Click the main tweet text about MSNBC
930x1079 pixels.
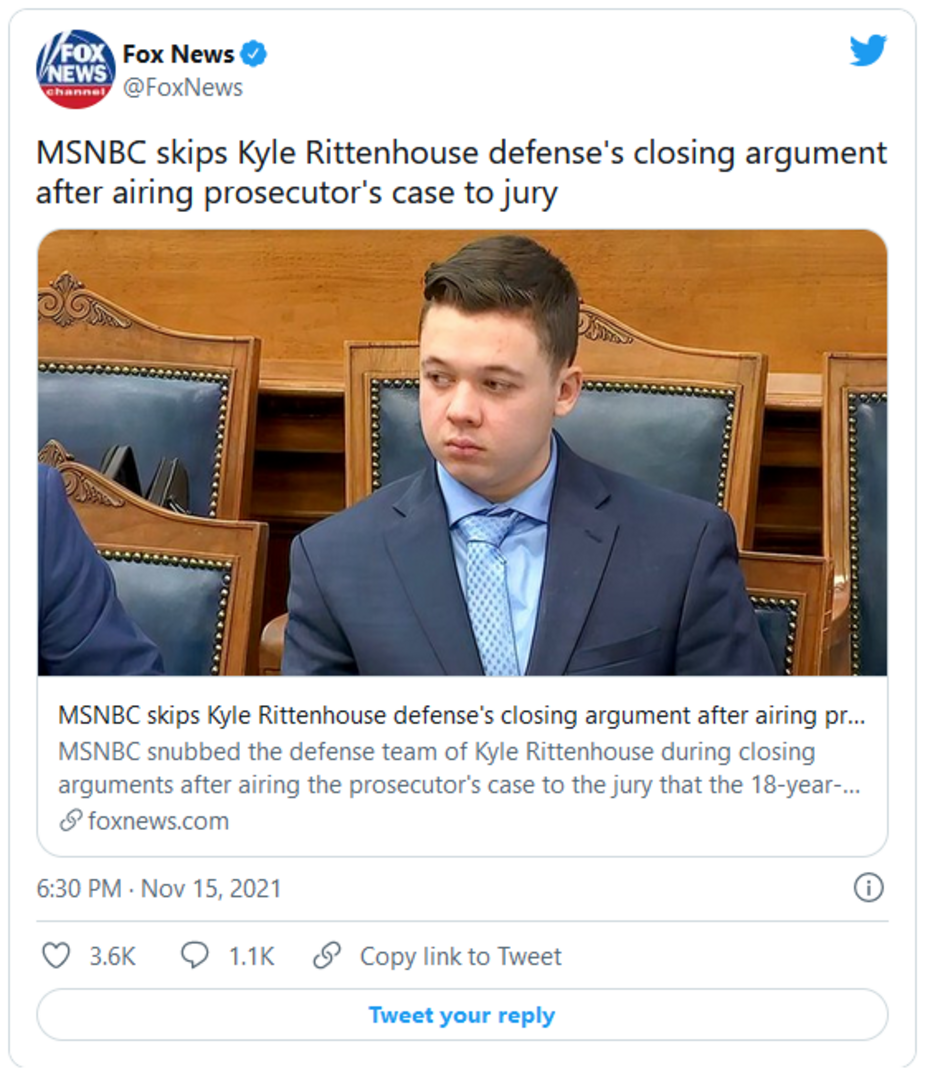click(461, 172)
